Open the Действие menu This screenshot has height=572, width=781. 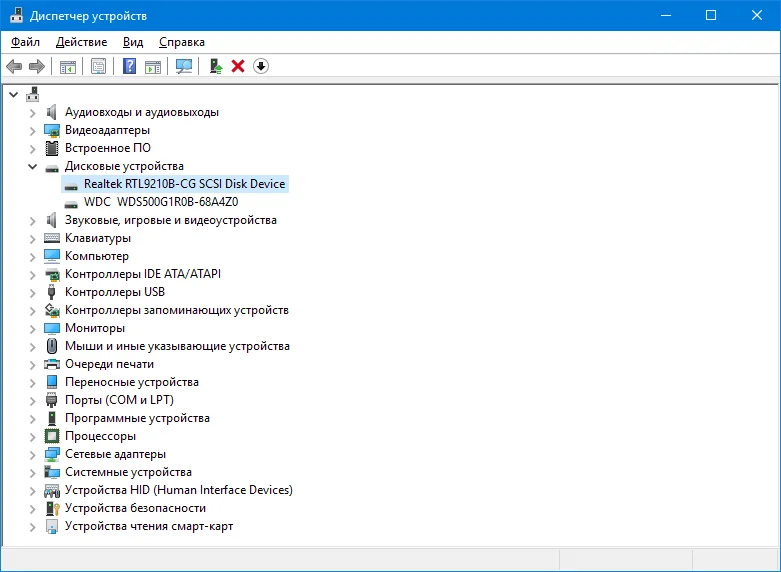click(x=81, y=42)
